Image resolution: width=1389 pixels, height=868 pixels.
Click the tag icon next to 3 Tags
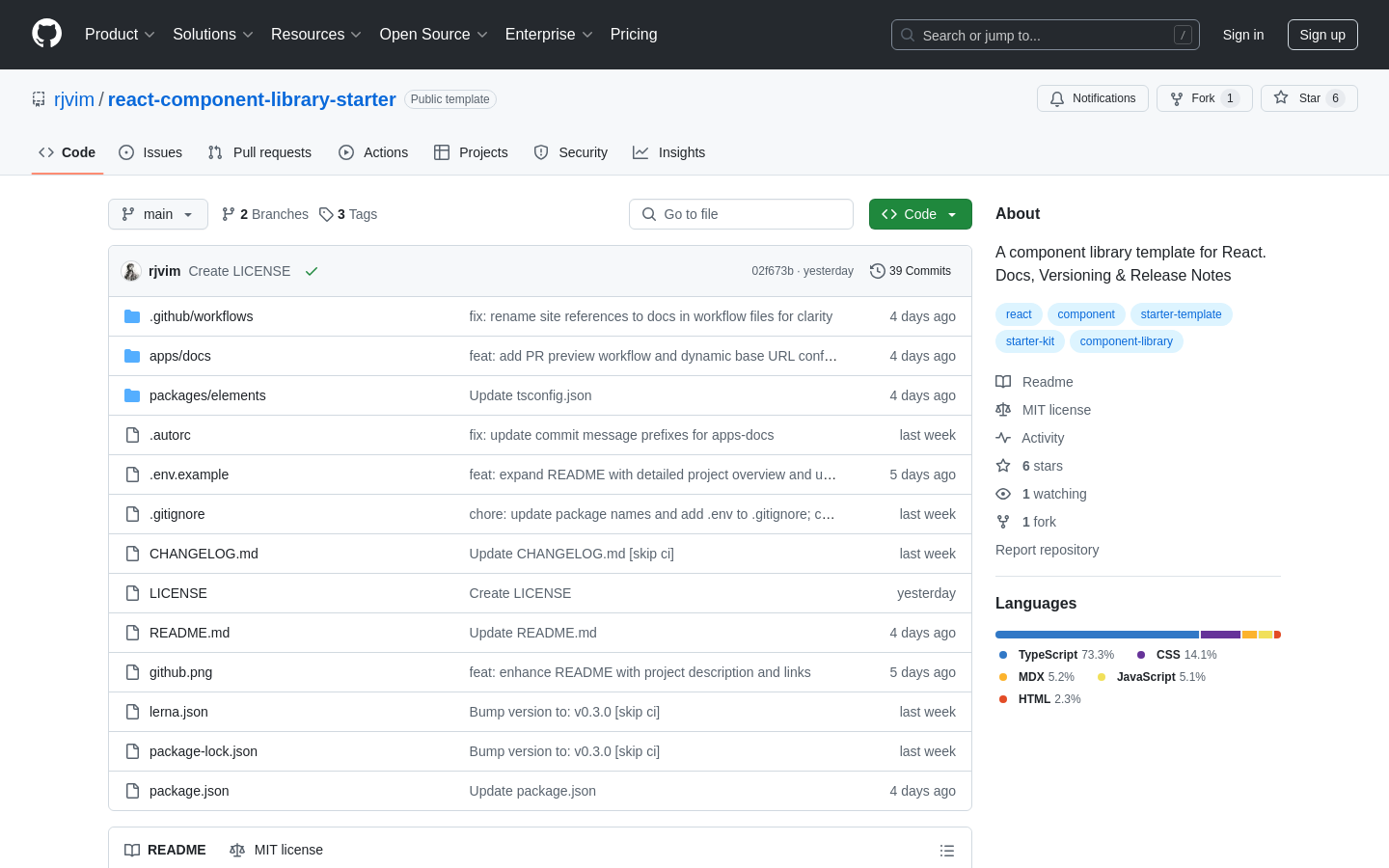click(x=326, y=214)
